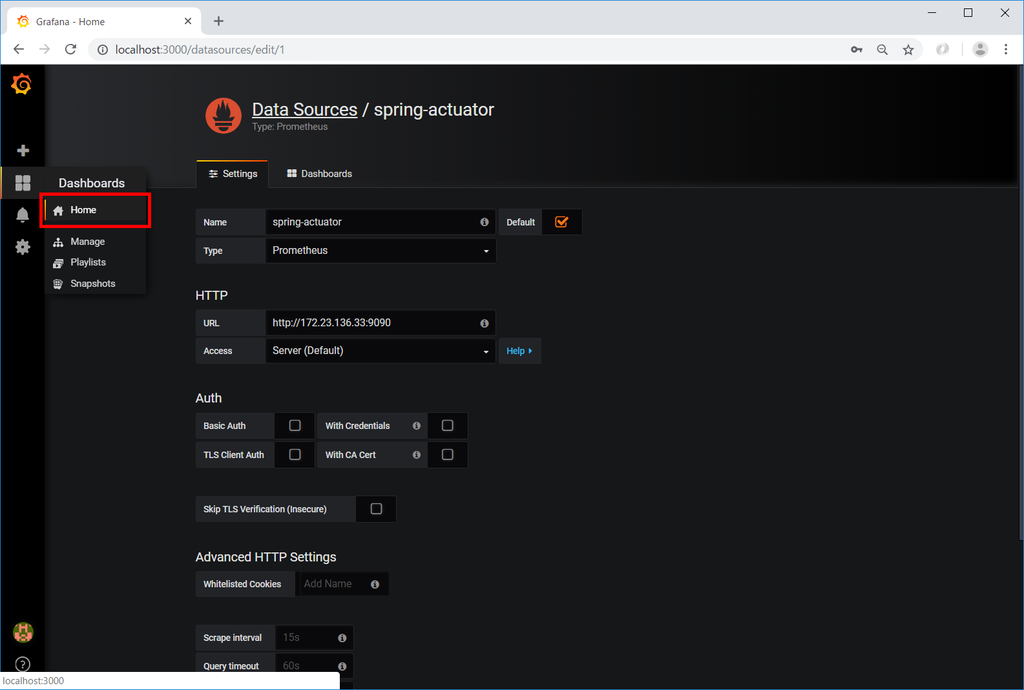Click the user avatar in sidebar
1024x690 pixels.
click(x=23, y=632)
